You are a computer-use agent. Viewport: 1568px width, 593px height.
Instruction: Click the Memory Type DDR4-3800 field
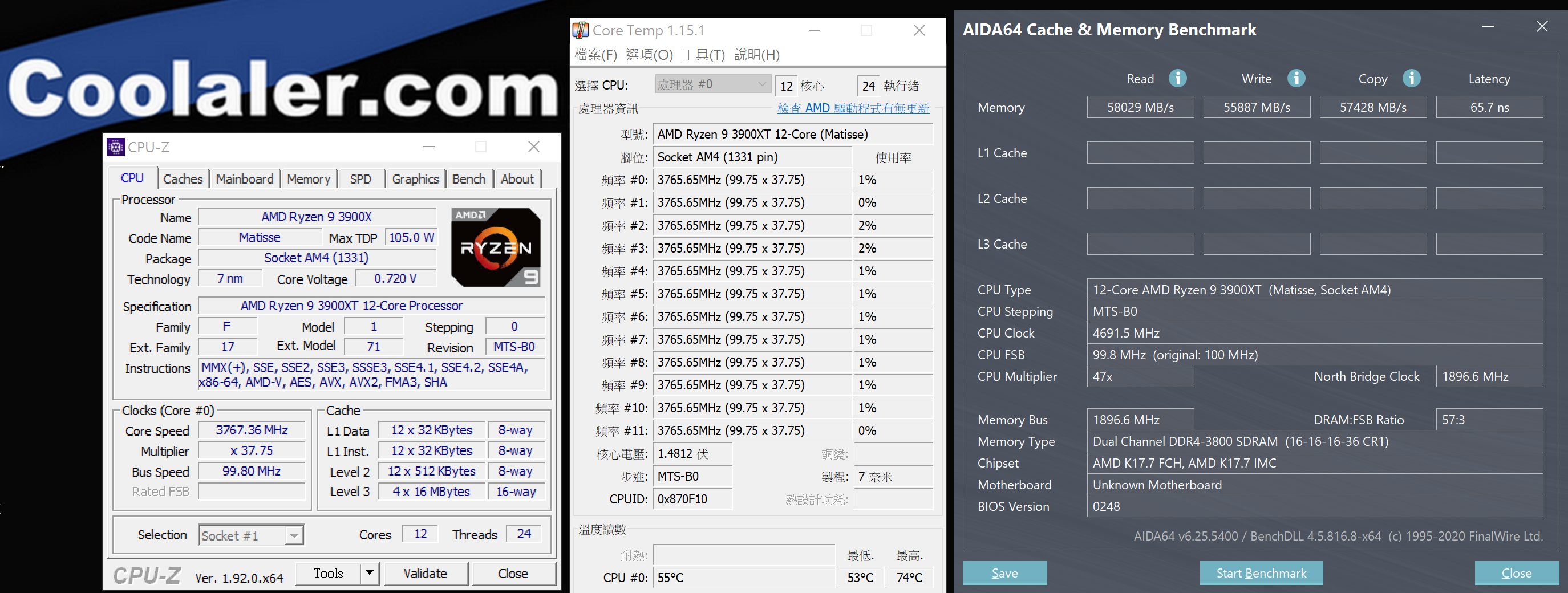click(1315, 441)
